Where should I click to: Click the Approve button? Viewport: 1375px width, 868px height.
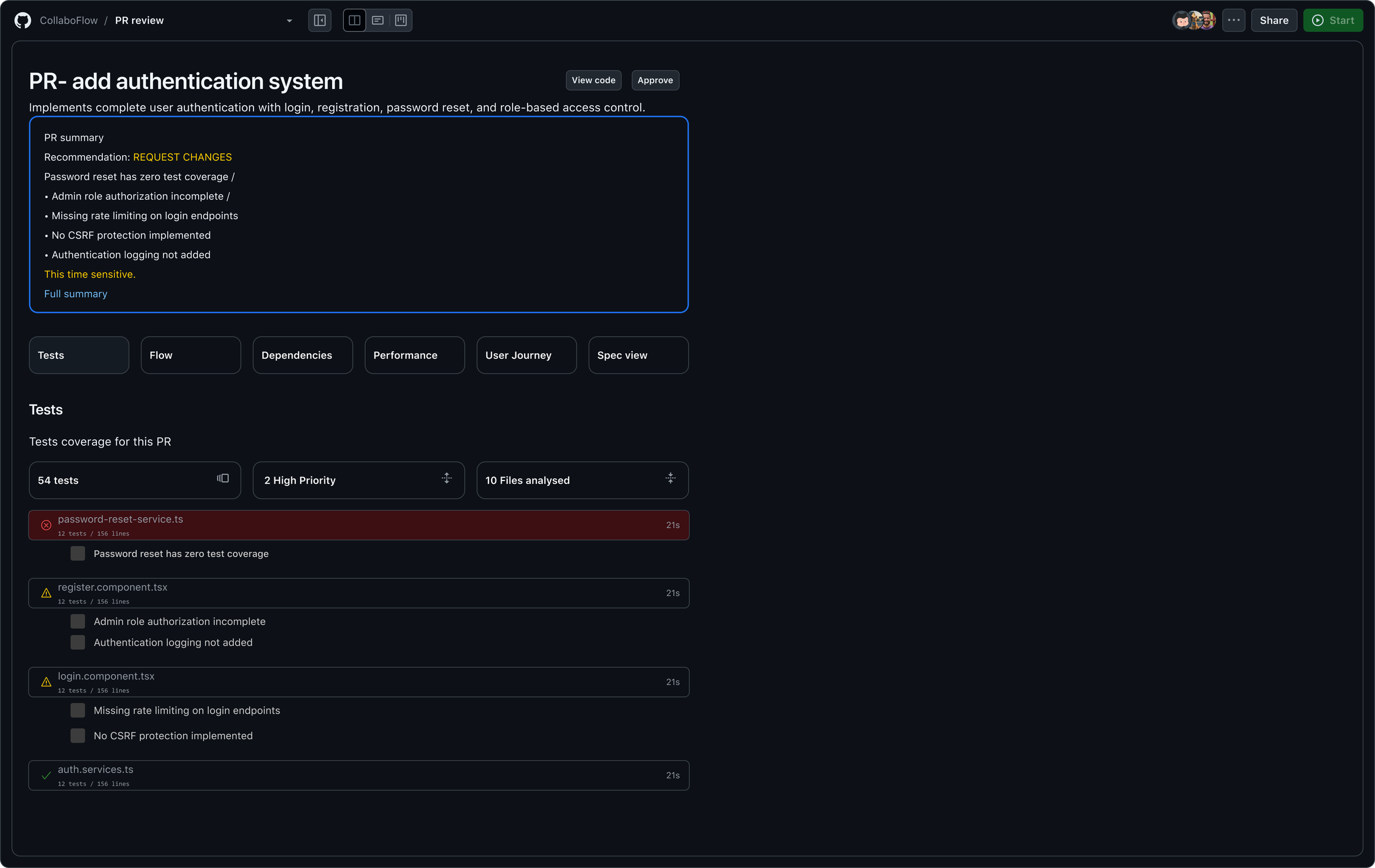655,80
